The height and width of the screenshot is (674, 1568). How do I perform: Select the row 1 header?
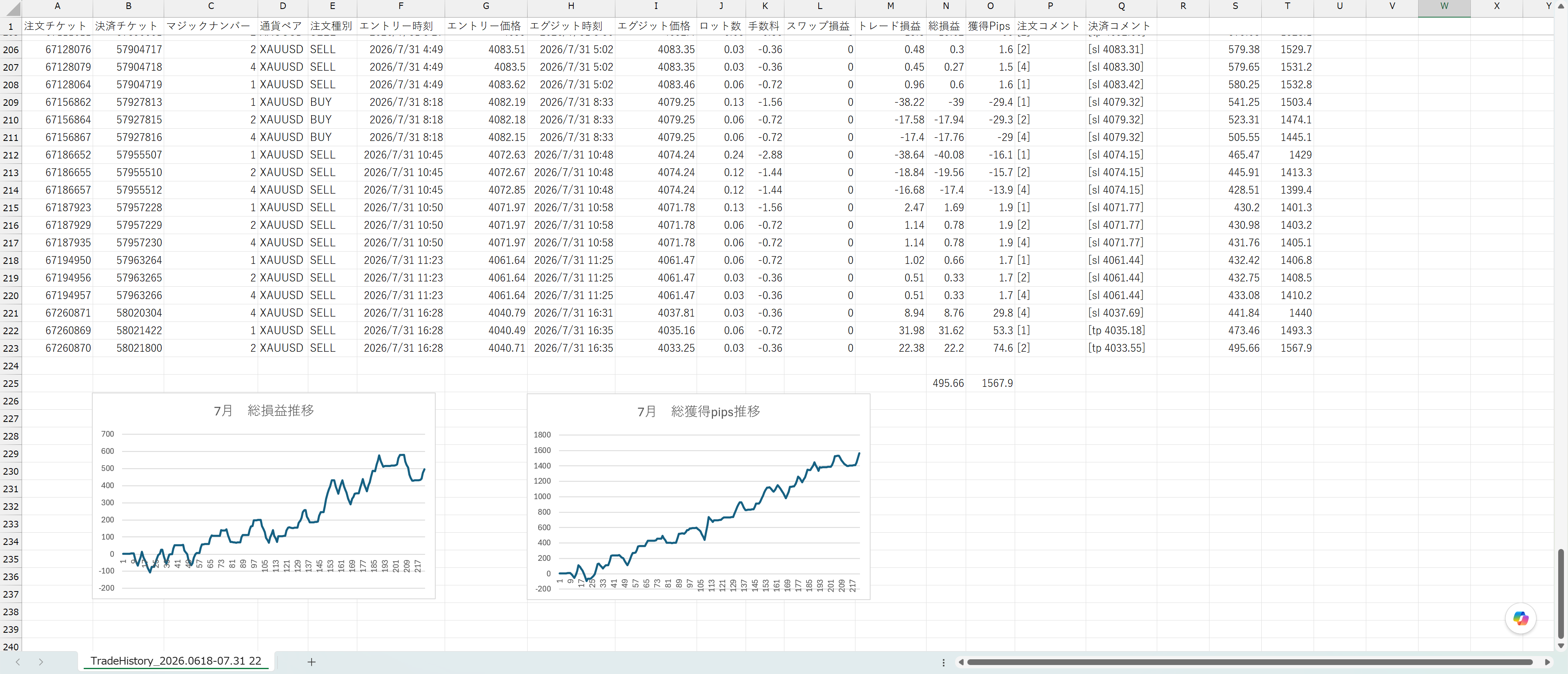click(11, 26)
